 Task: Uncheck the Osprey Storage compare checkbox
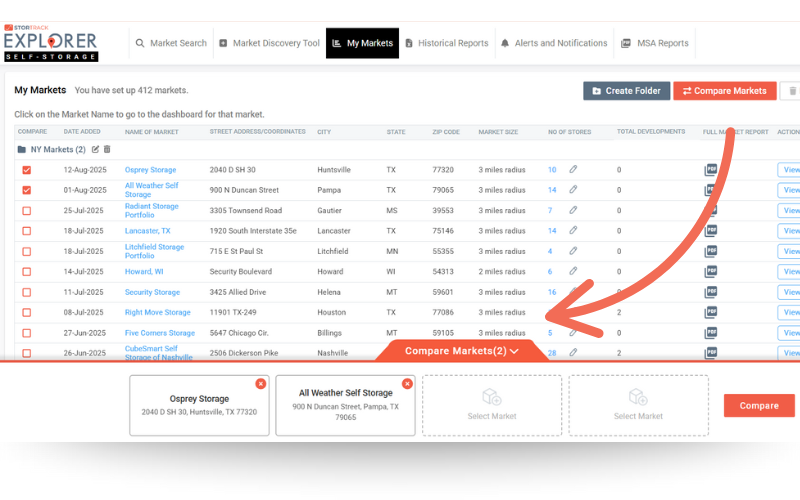[27, 170]
